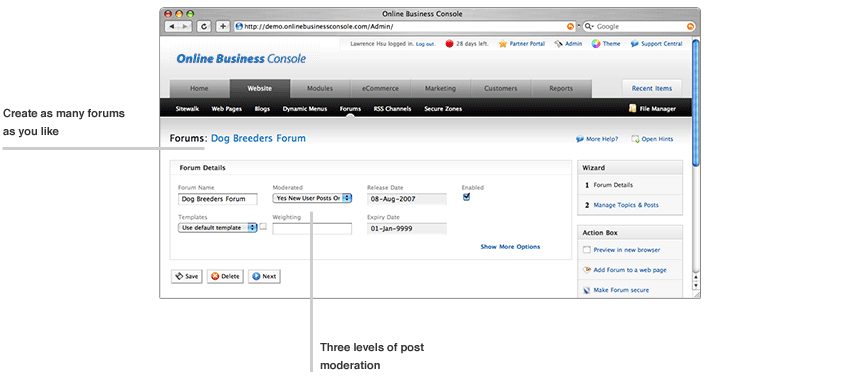Click the More Help speech bubble icon
The height and width of the screenshot is (378, 860).
(x=580, y=139)
